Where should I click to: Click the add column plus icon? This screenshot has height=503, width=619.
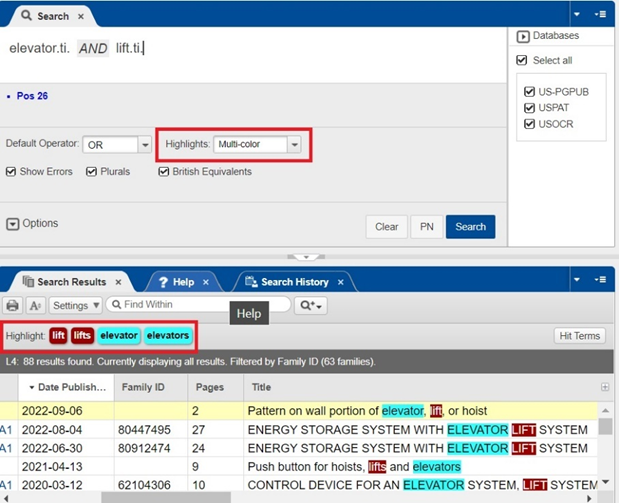pos(604,387)
